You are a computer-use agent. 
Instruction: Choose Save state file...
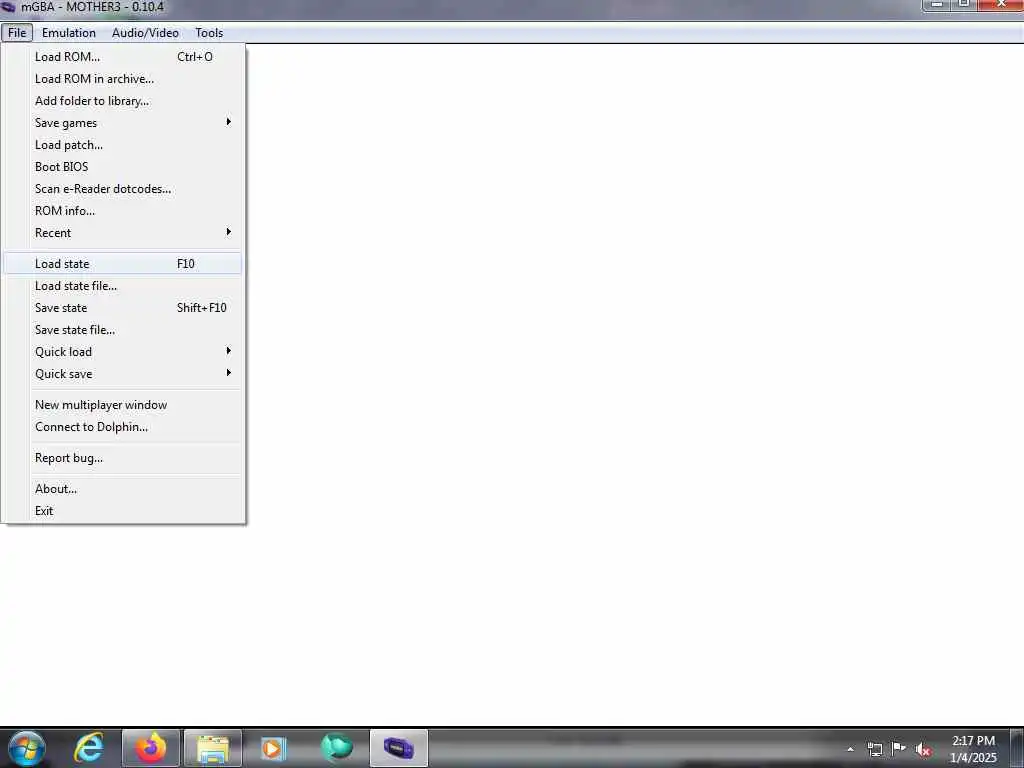point(123,330)
